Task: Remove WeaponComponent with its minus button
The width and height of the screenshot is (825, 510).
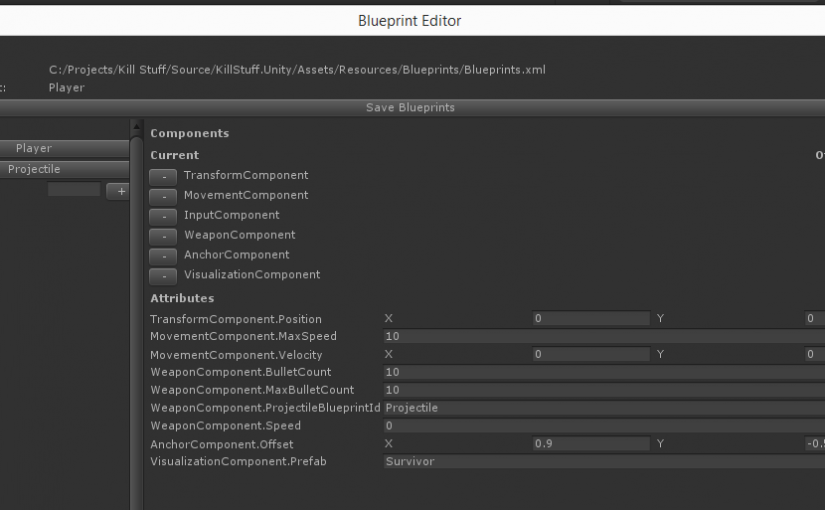Action: coord(163,236)
